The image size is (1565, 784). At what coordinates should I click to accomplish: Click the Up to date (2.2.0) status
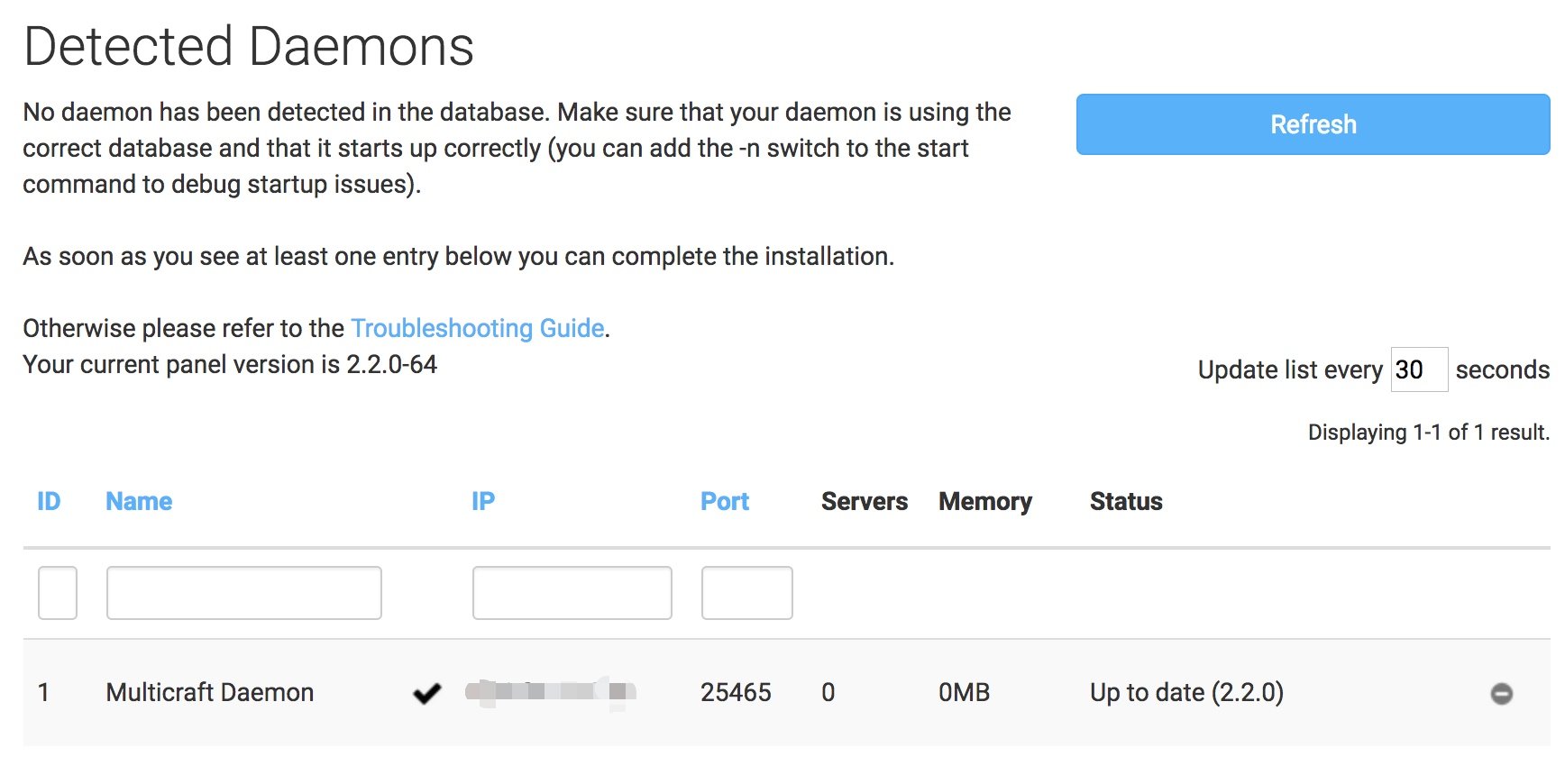pyautogui.click(x=1186, y=692)
